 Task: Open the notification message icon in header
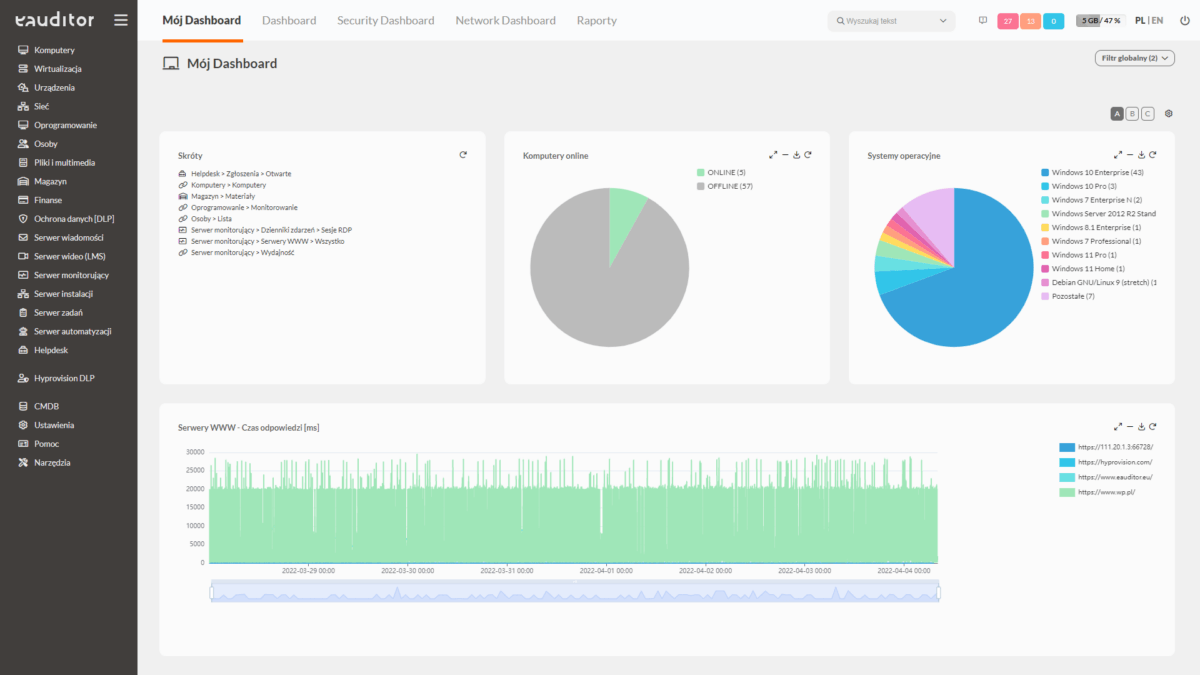(982, 20)
